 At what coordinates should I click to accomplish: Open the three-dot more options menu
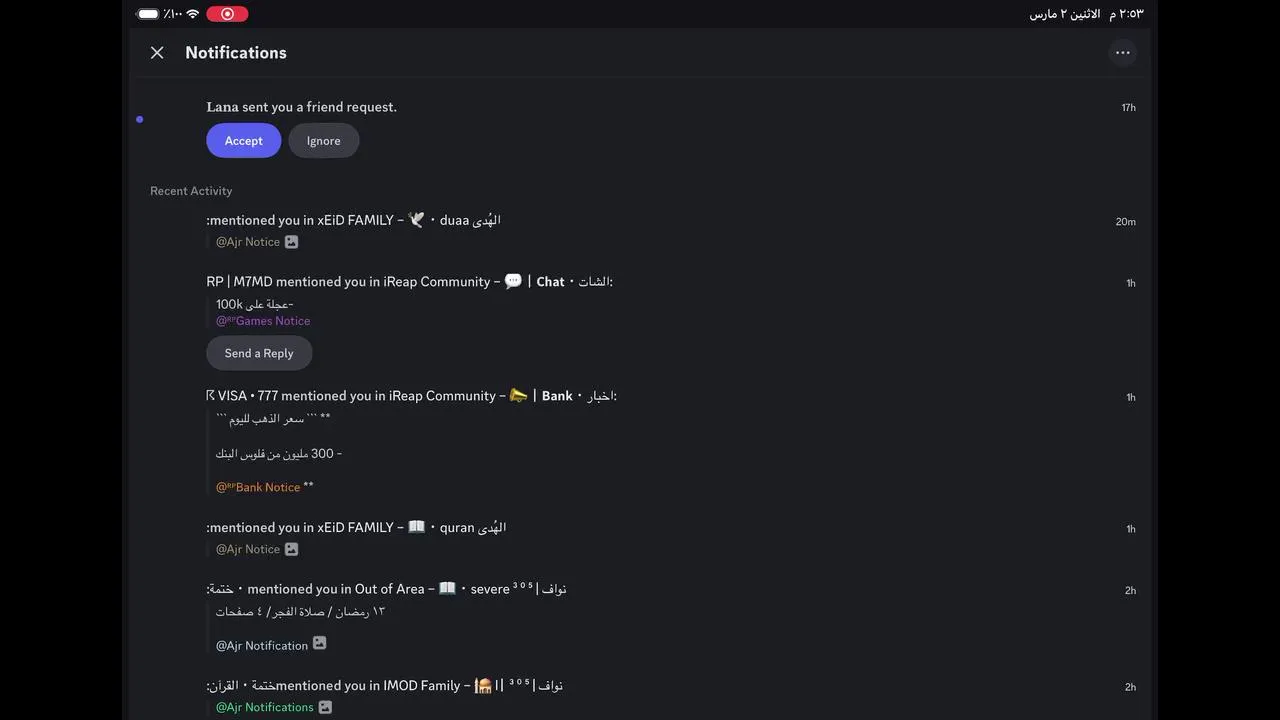tap(1122, 53)
